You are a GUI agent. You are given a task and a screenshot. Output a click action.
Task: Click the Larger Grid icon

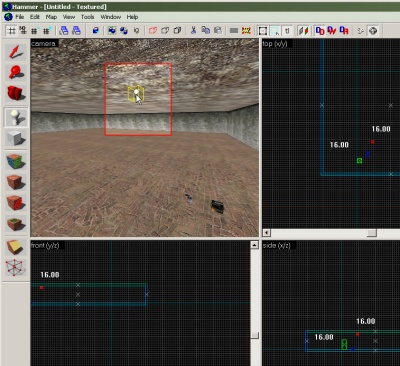47,31
